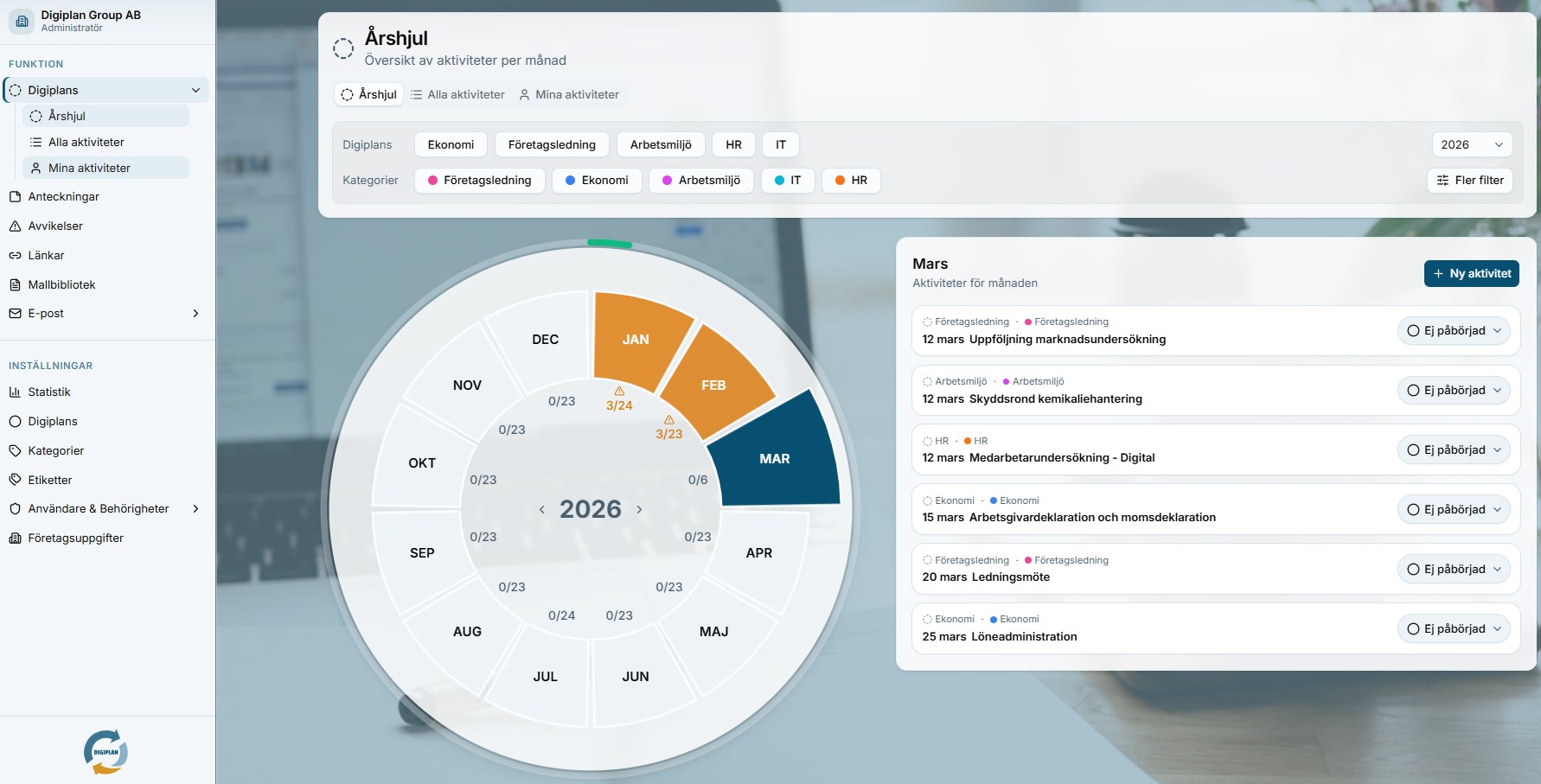Select the orange HR category color chip
This screenshot has height=784, width=1541.
click(x=850, y=181)
